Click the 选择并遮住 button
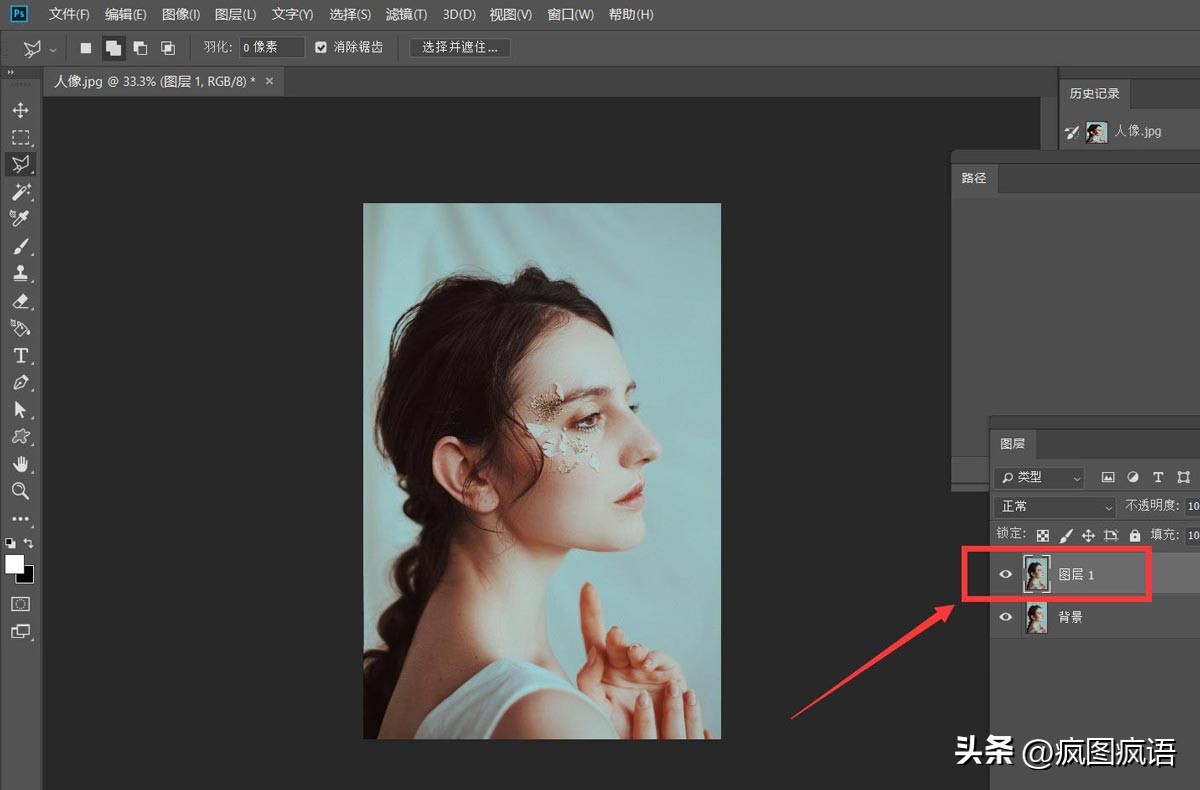The width and height of the screenshot is (1200, 790). click(x=458, y=47)
